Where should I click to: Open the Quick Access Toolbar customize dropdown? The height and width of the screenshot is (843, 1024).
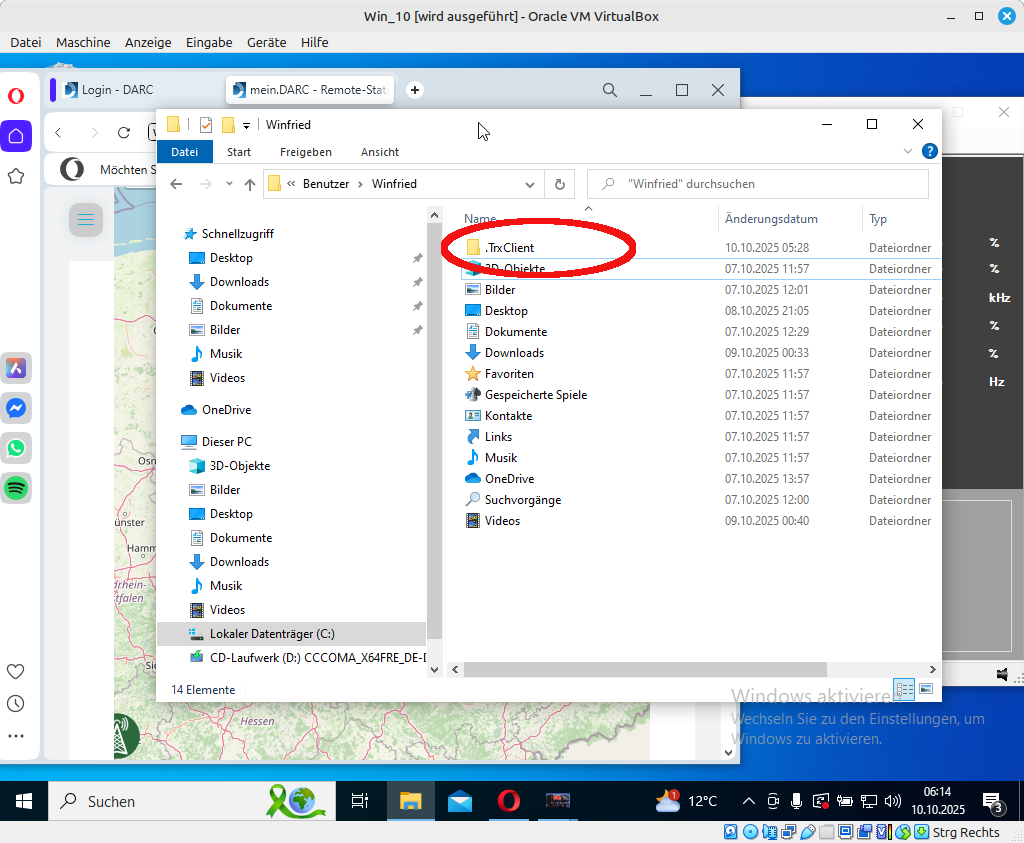click(x=246, y=125)
